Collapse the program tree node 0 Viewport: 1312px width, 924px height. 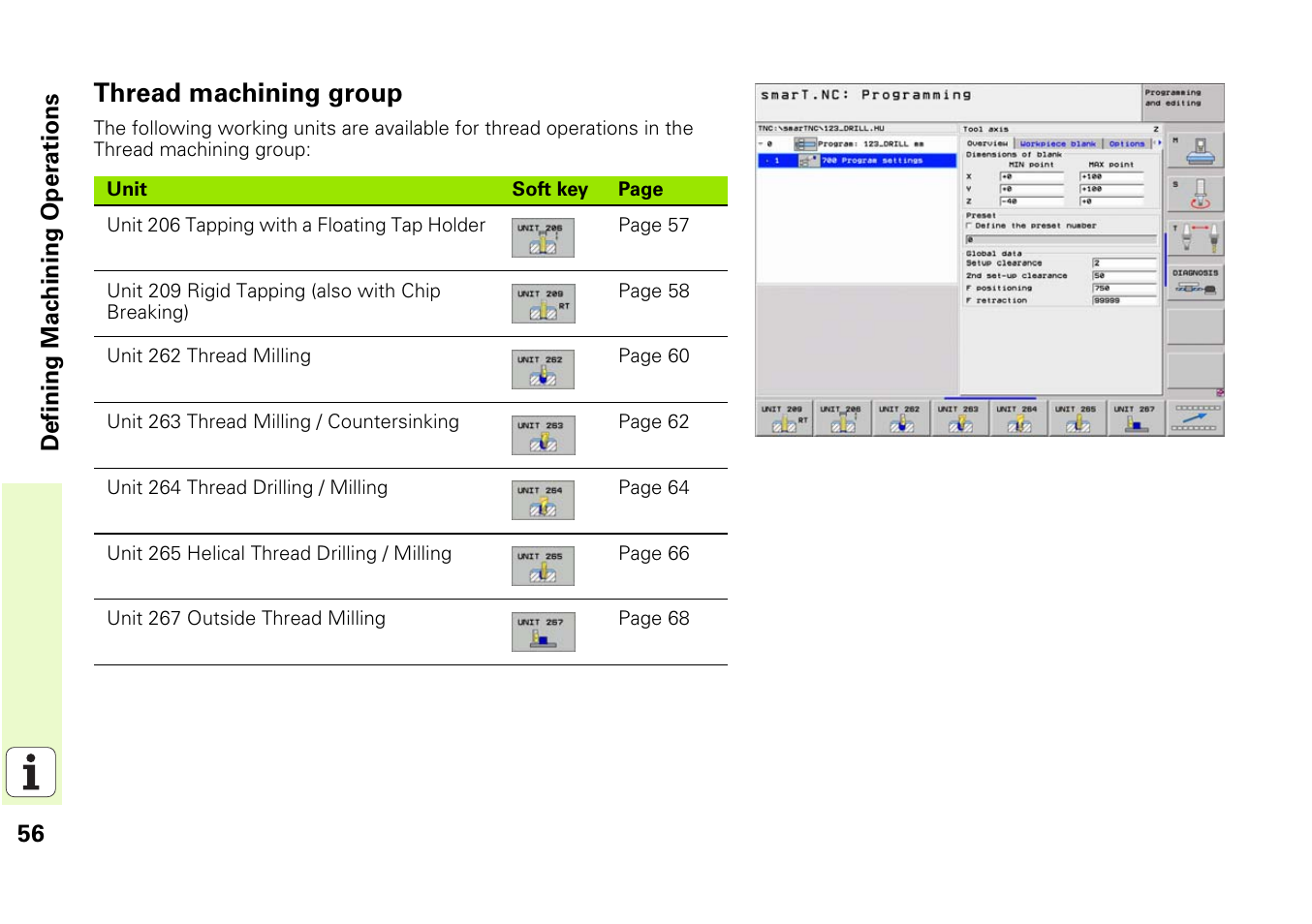coord(761,143)
